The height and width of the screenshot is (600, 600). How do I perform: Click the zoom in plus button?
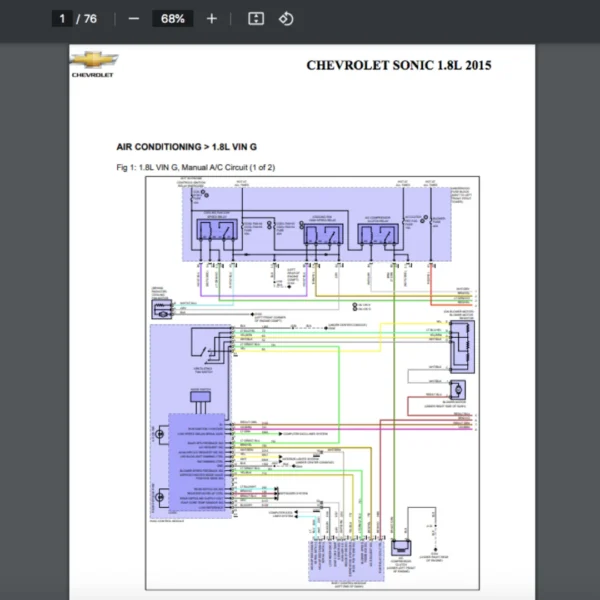(x=211, y=19)
